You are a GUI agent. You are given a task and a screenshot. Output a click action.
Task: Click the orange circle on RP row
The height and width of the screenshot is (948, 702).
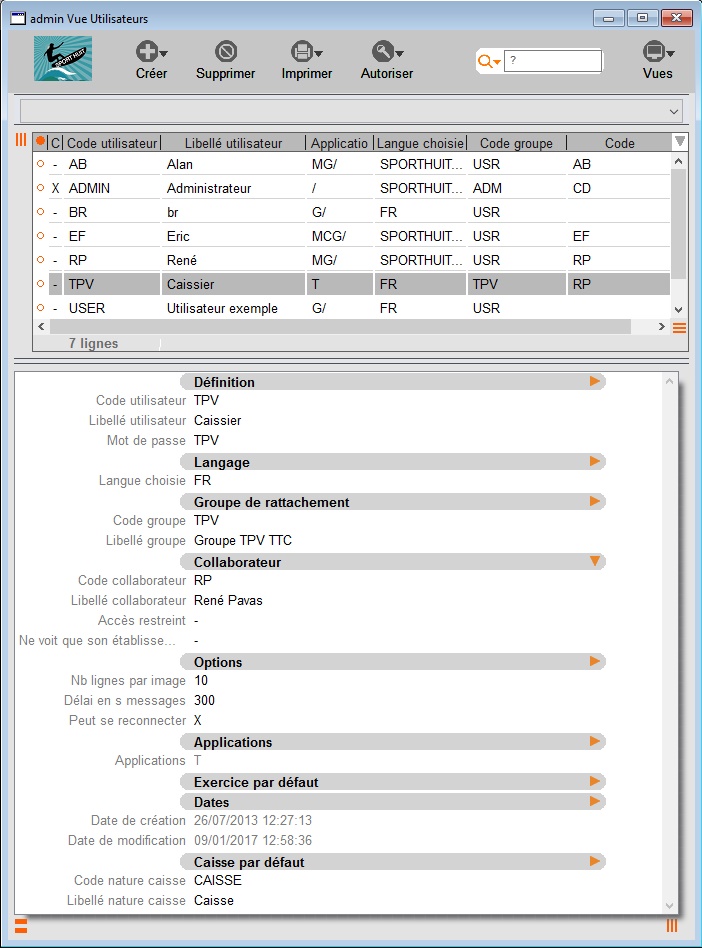point(41,259)
